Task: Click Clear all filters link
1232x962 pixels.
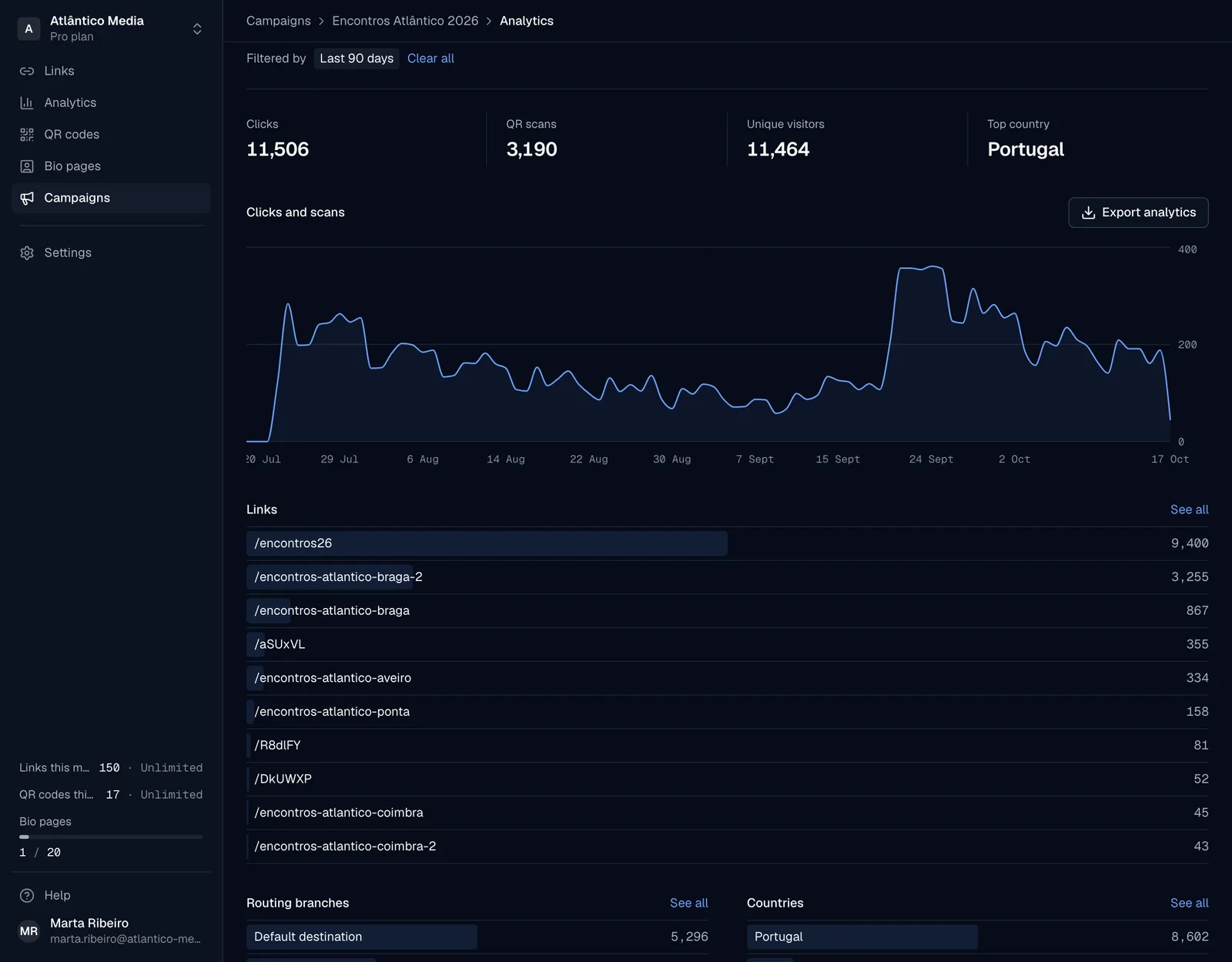Action: tap(430, 58)
